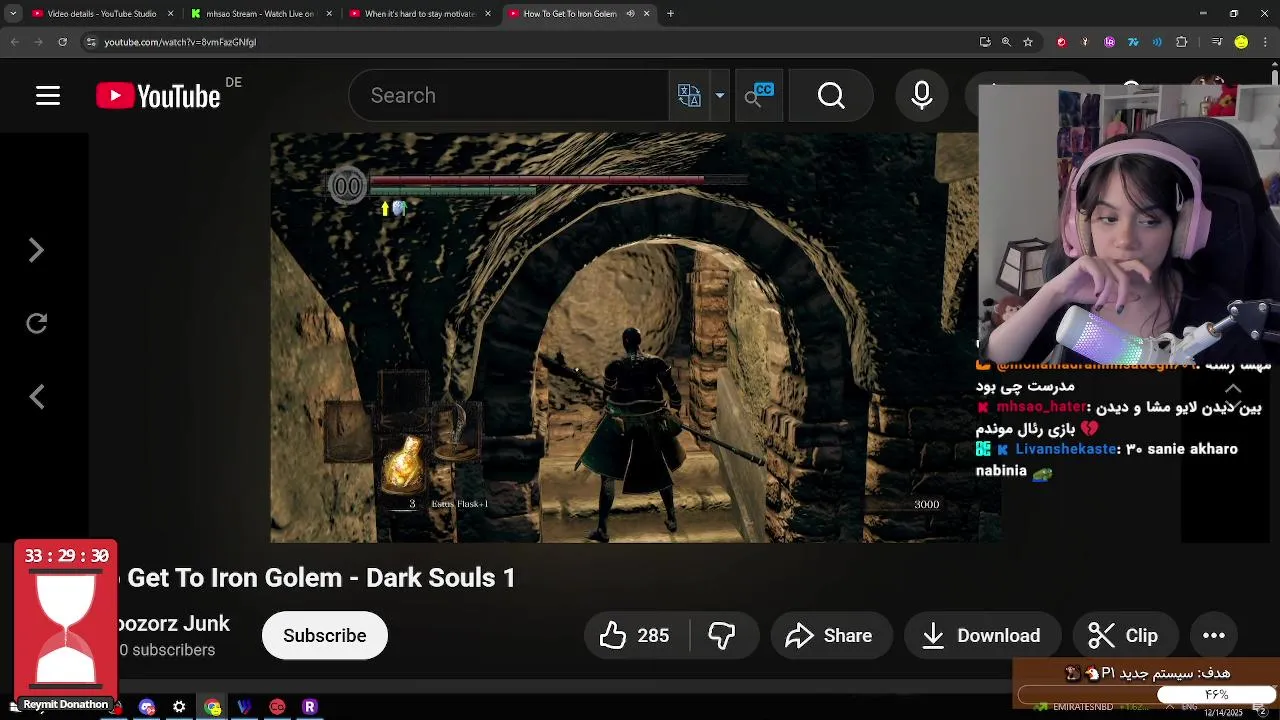Click the 46% goal progress bar

1146,694
